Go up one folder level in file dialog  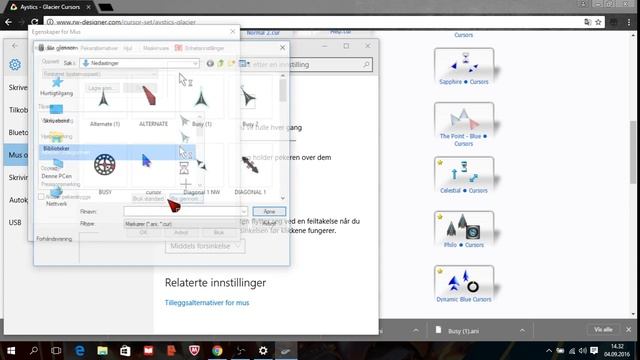(220, 63)
